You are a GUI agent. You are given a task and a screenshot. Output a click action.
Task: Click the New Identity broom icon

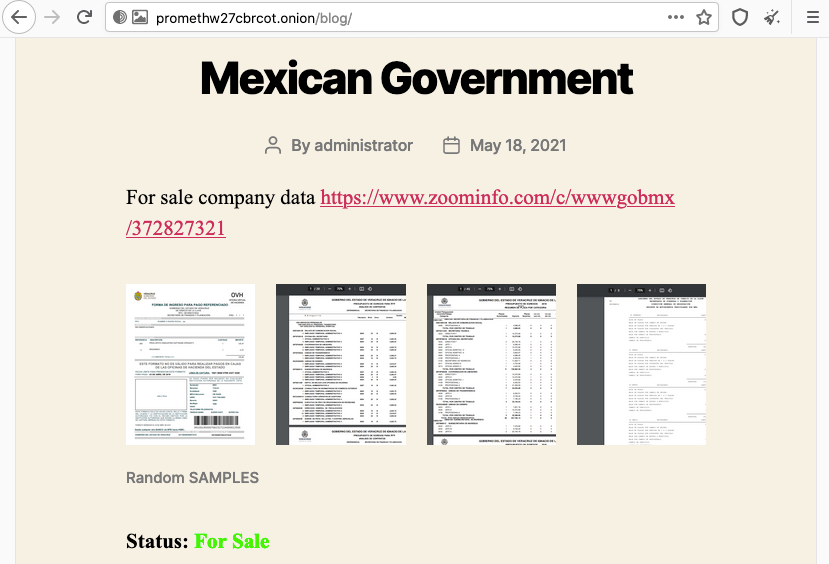click(x=771, y=17)
